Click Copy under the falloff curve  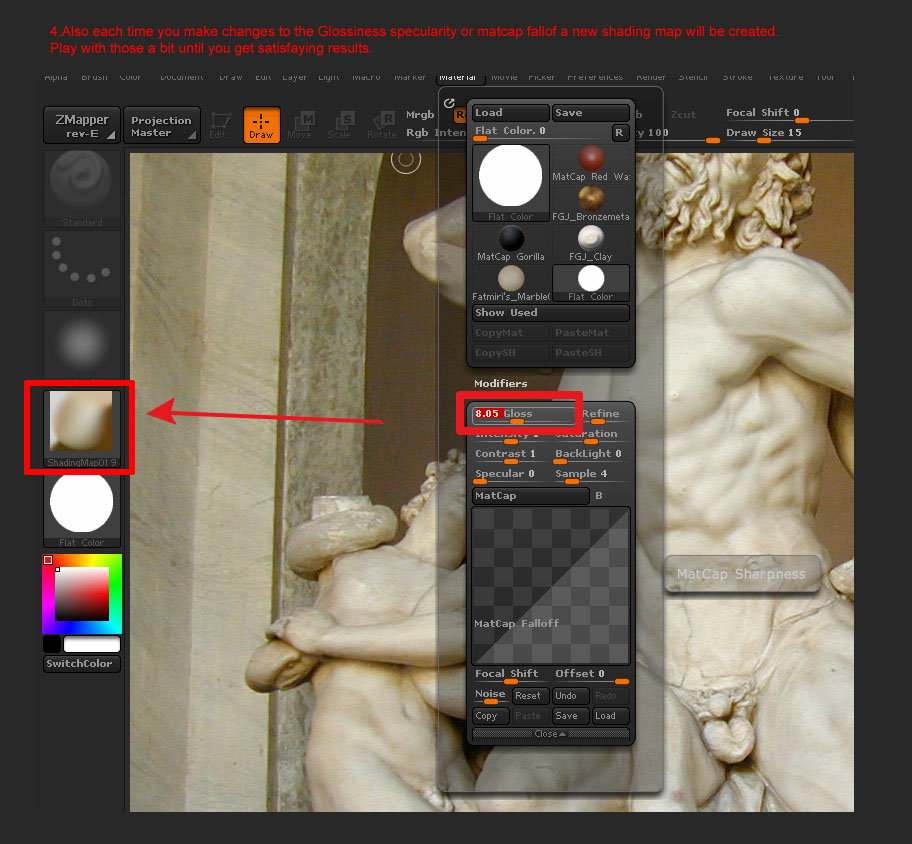[x=491, y=716]
